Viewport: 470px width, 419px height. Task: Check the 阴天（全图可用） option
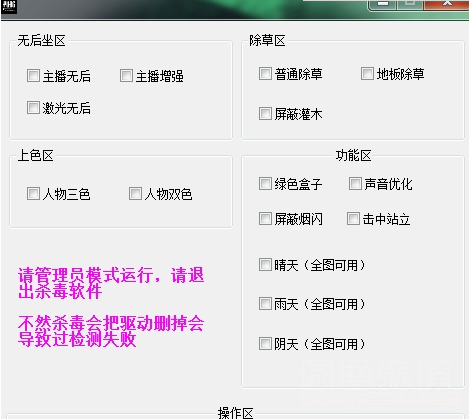click(265, 344)
